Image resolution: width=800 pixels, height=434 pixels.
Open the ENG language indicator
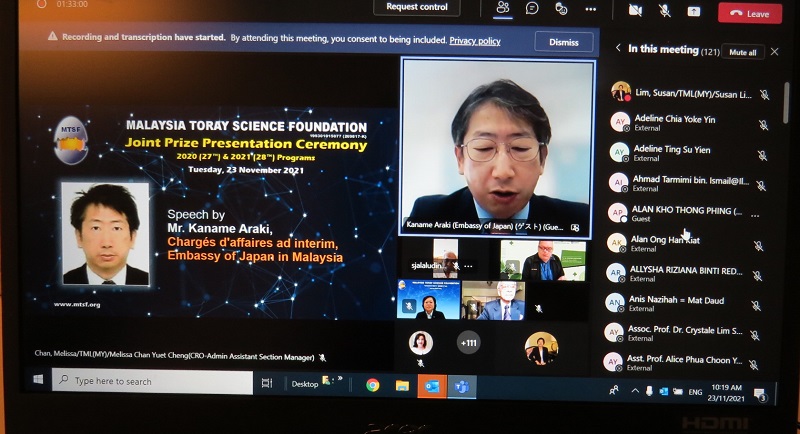pyautogui.click(x=695, y=392)
